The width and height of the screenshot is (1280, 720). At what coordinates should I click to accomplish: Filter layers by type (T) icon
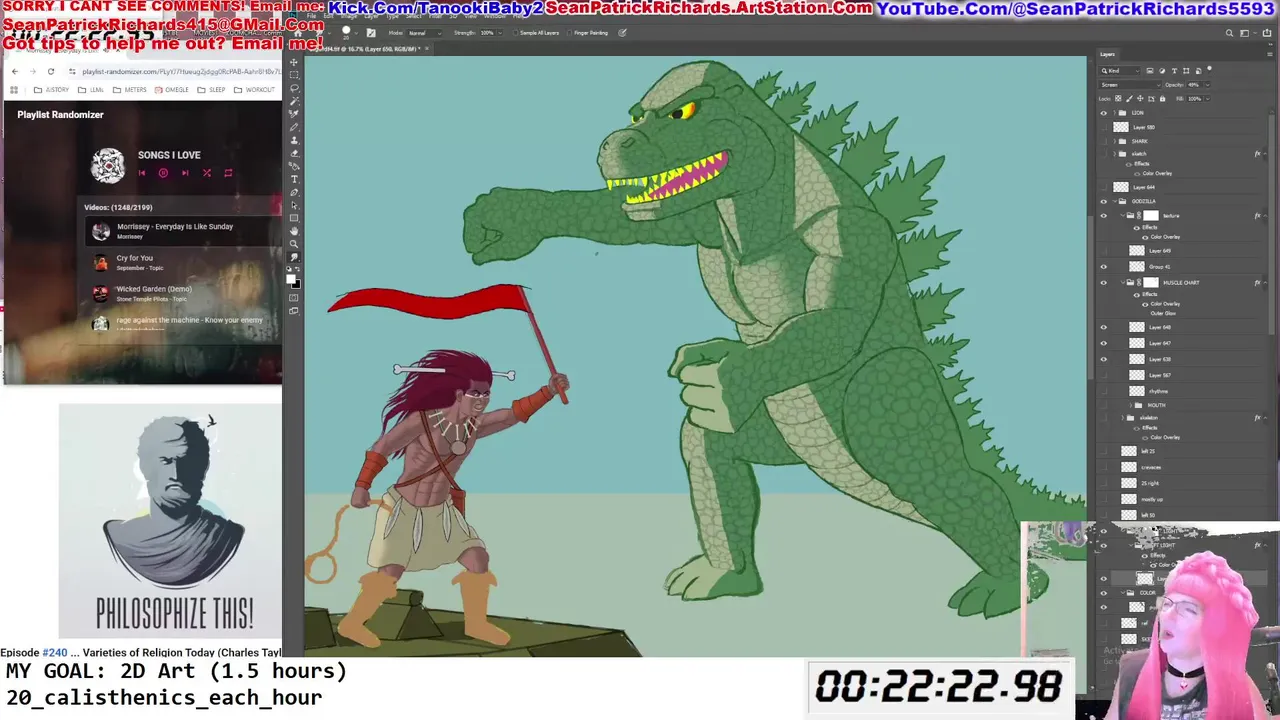pyautogui.click(x=1174, y=71)
